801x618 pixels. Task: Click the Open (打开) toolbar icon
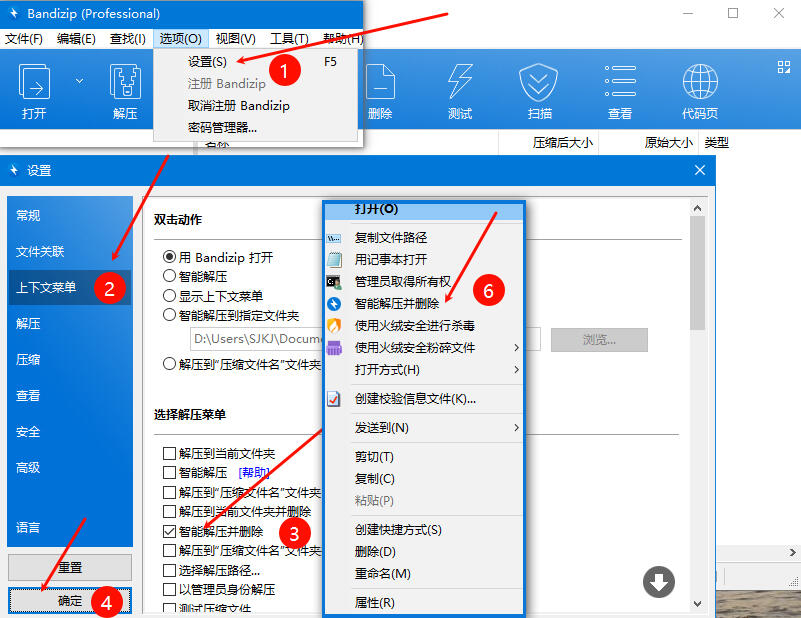coord(34,81)
